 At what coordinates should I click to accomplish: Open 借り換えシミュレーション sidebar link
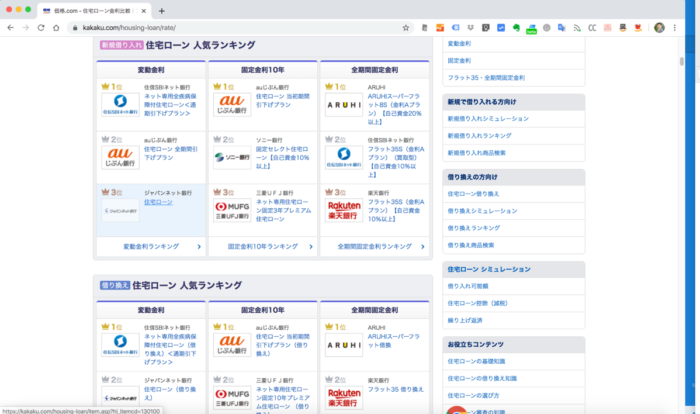pyautogui.click(x=482, y=211)
